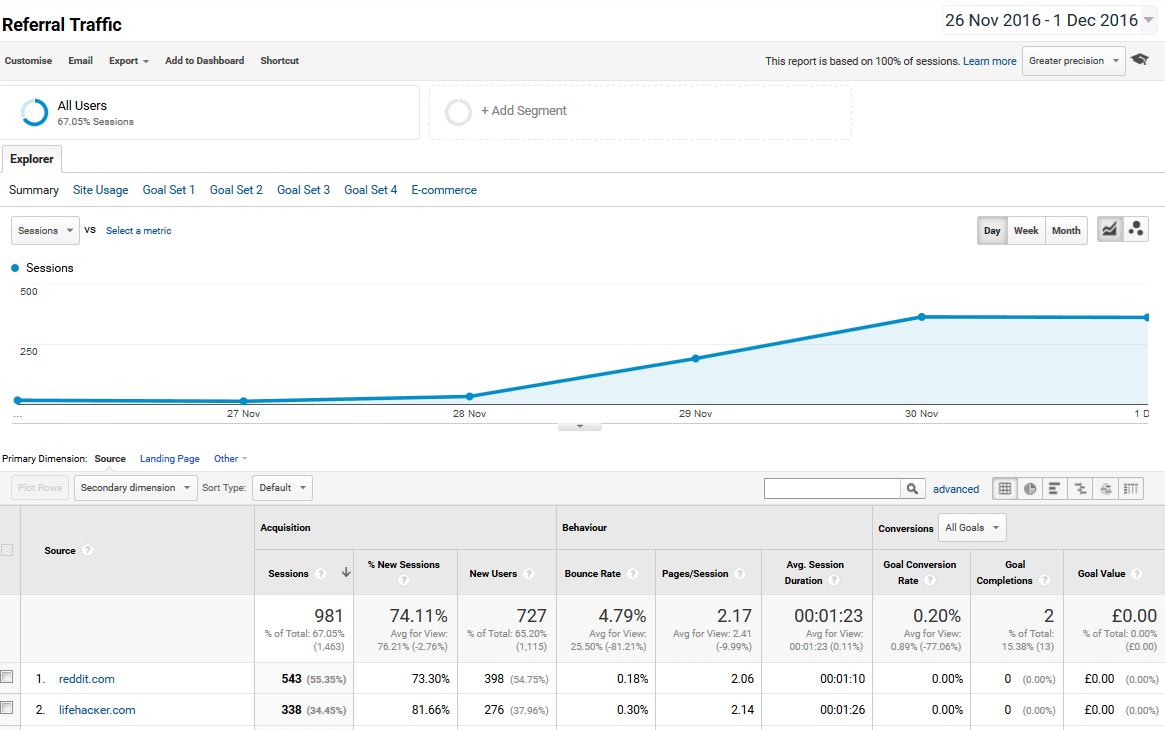The image size is (1165, 730).
Task: Switch to motion chart bubble icon
Action: point(1136,230)
